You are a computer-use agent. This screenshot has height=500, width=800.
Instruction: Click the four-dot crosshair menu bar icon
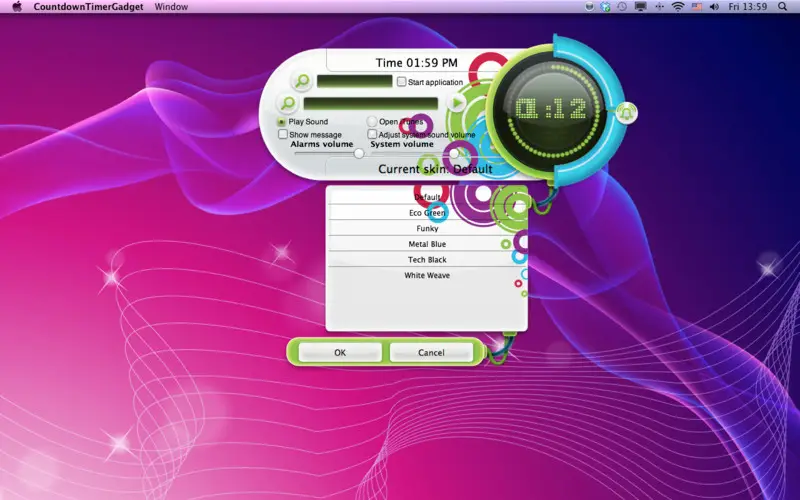(659, 7)
